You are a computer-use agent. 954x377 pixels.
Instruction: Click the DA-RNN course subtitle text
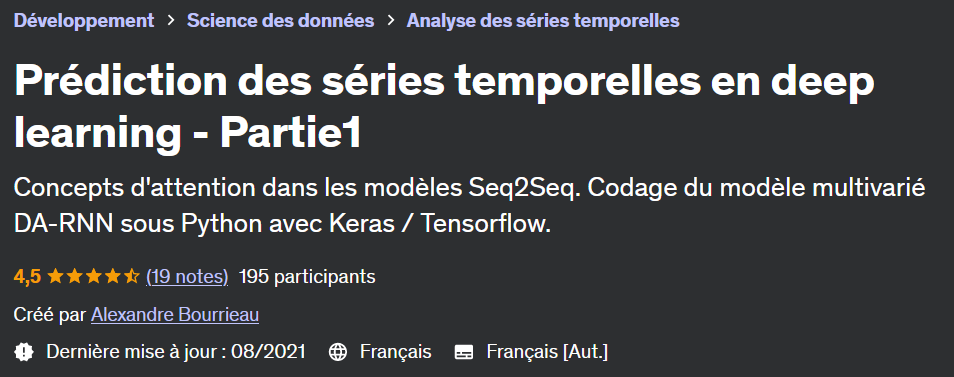(x=470, y=206)
